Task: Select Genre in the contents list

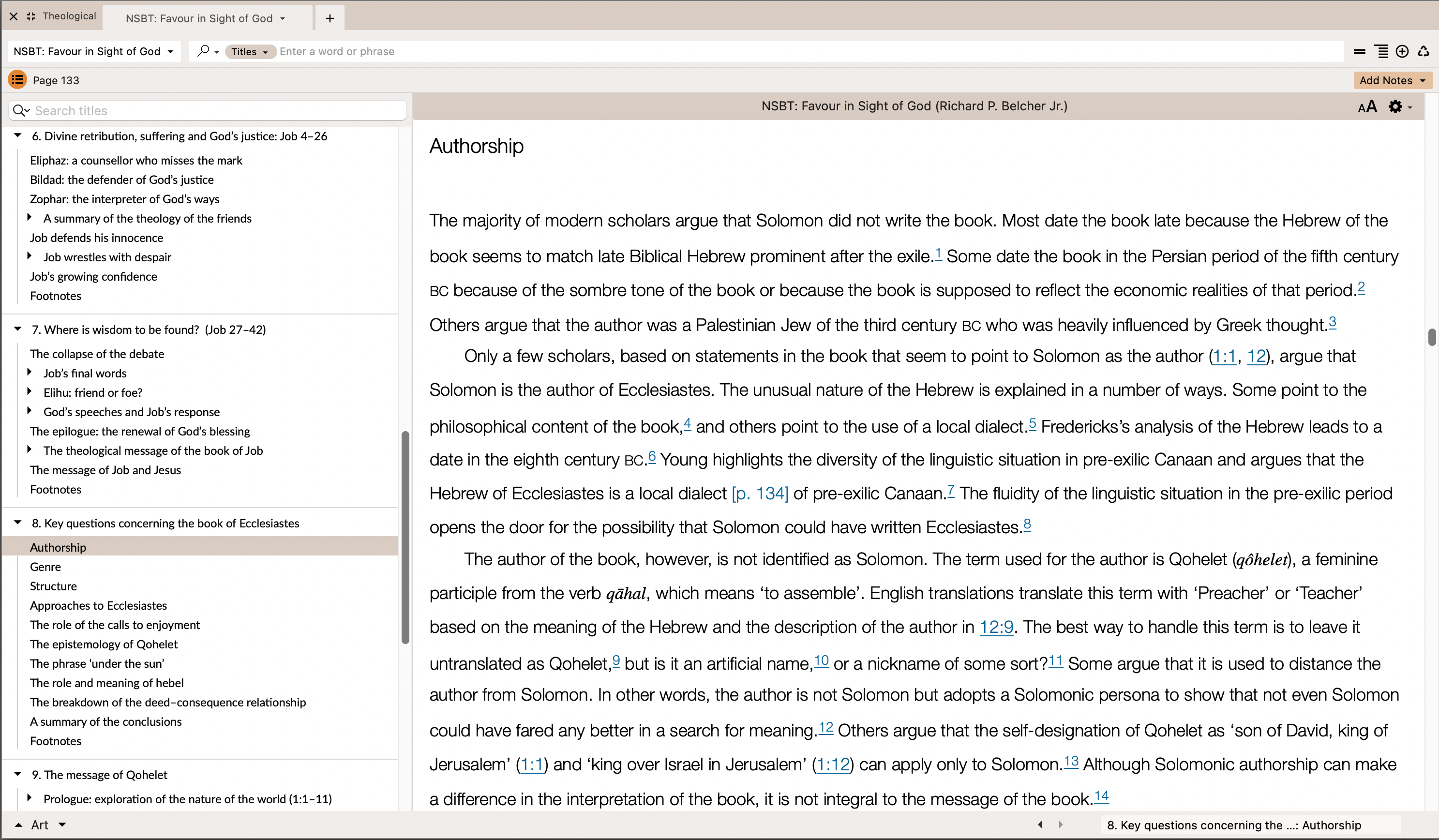Action: [45, 567]
